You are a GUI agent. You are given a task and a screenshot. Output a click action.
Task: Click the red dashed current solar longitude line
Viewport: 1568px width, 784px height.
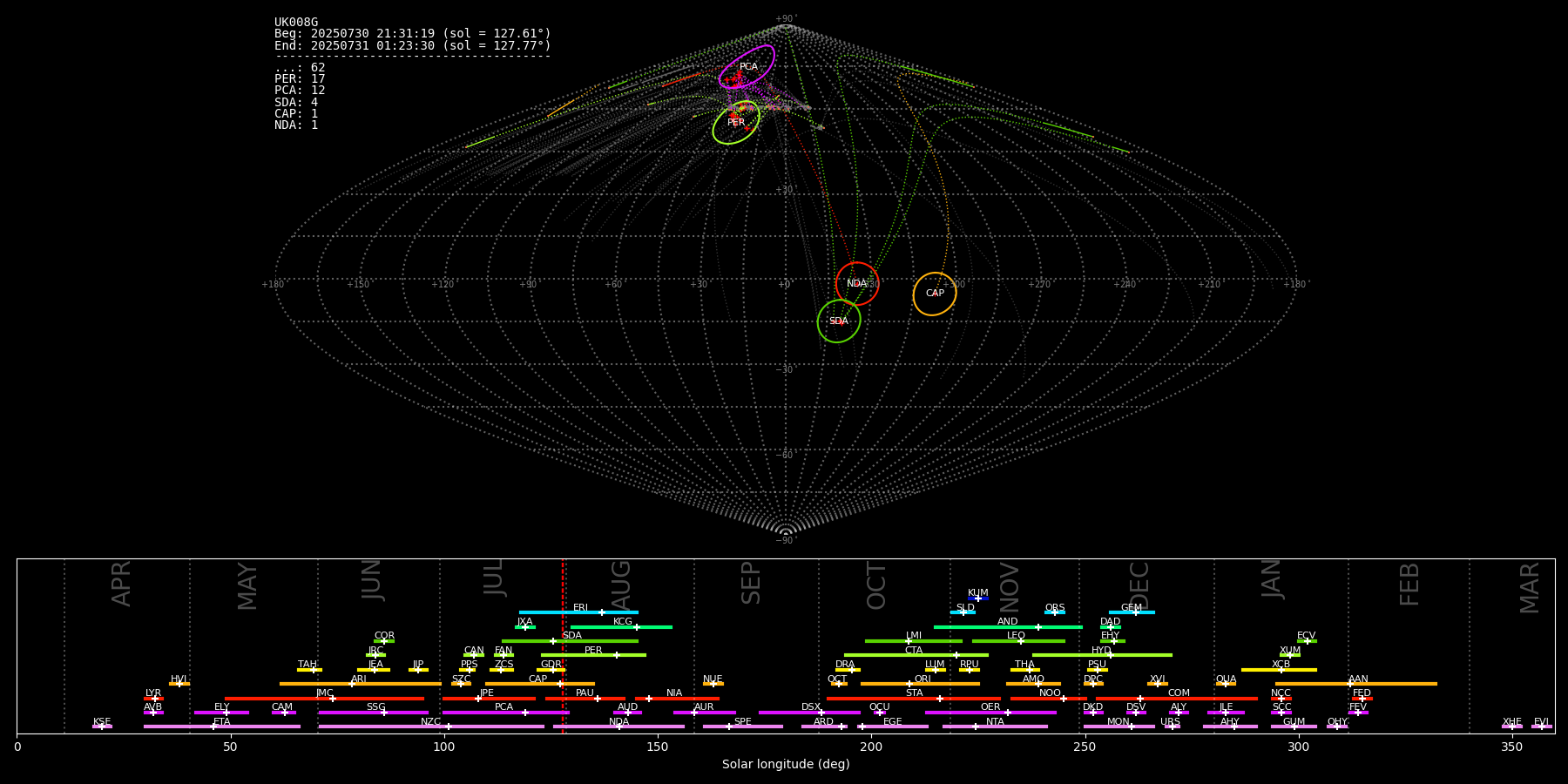tap(563, 645)
